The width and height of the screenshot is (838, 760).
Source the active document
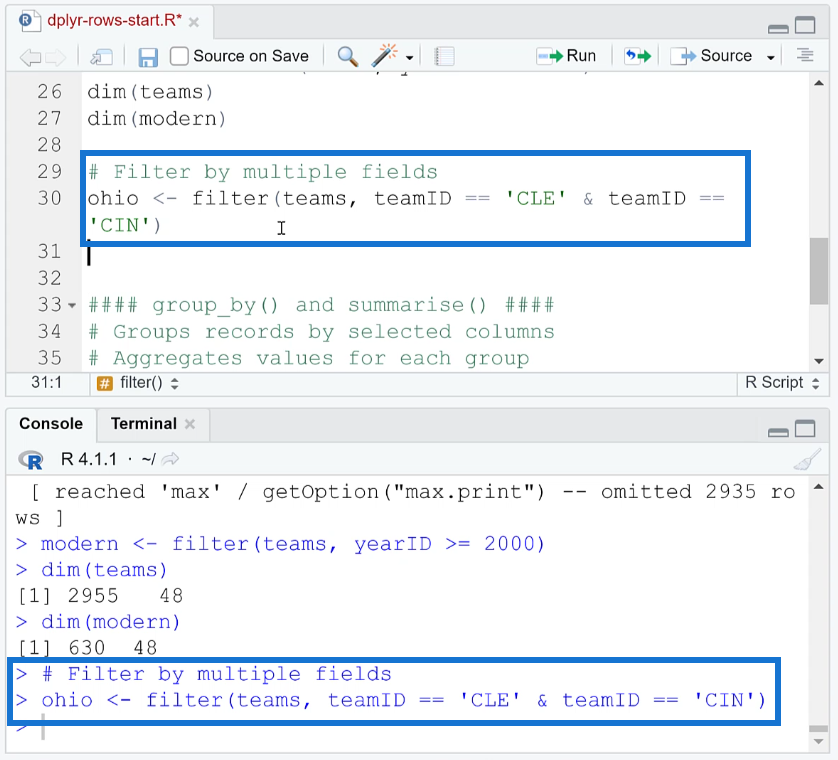click(711, 56)
